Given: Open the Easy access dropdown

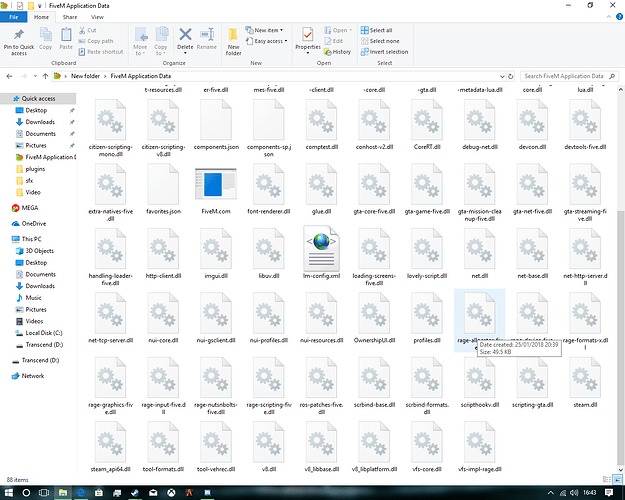Looking at the screenshot, I should point(267,41).
